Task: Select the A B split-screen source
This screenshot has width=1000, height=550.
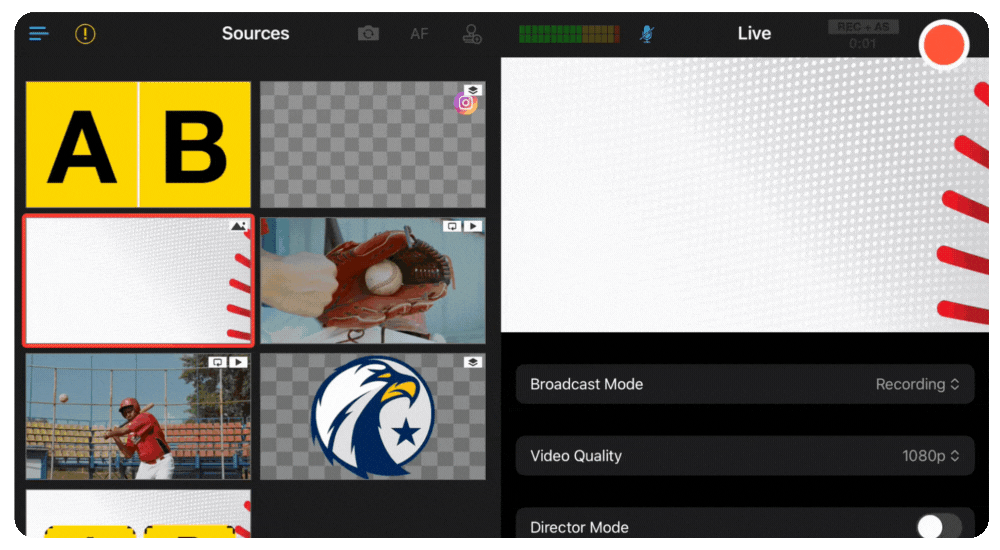Action: (138, 145)
